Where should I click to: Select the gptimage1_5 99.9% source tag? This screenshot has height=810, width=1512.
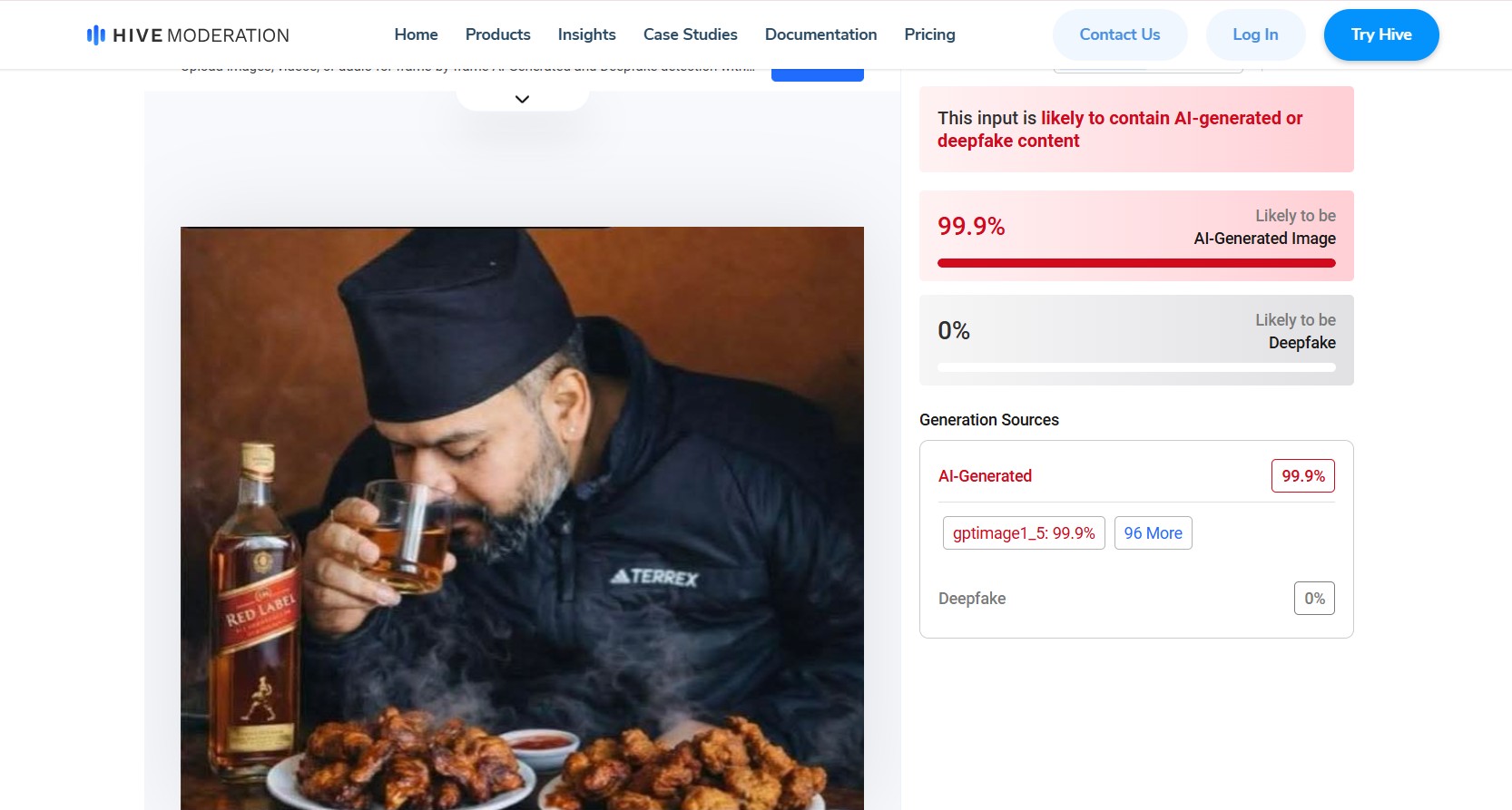[1024, 533]
